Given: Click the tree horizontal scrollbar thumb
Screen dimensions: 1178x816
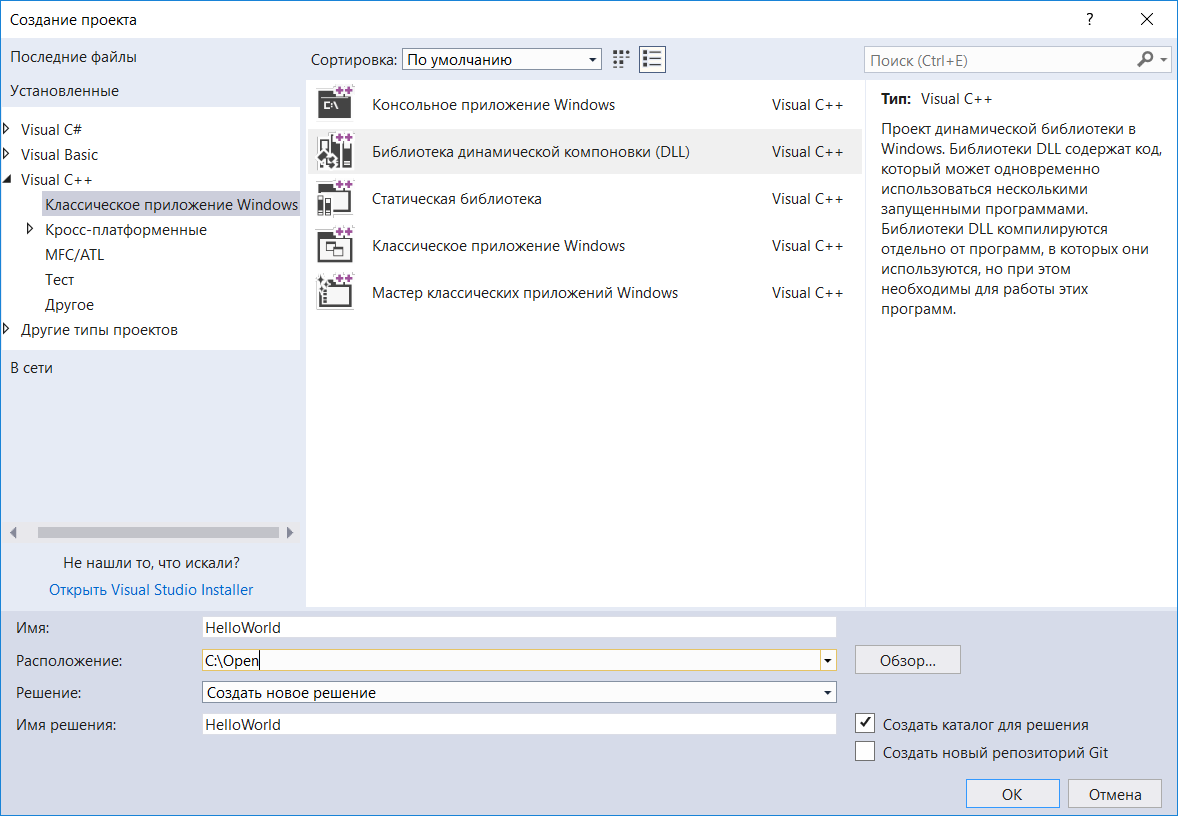Looking at the screenshot, I should pos(158,533).
